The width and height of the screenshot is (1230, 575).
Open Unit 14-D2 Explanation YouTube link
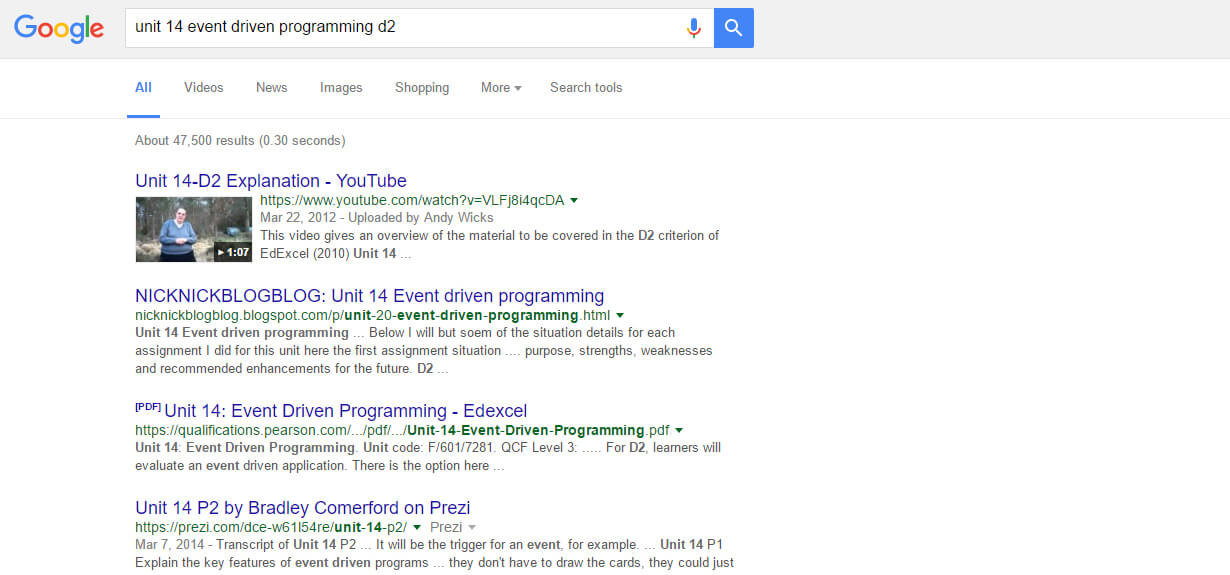click(271, 181)
